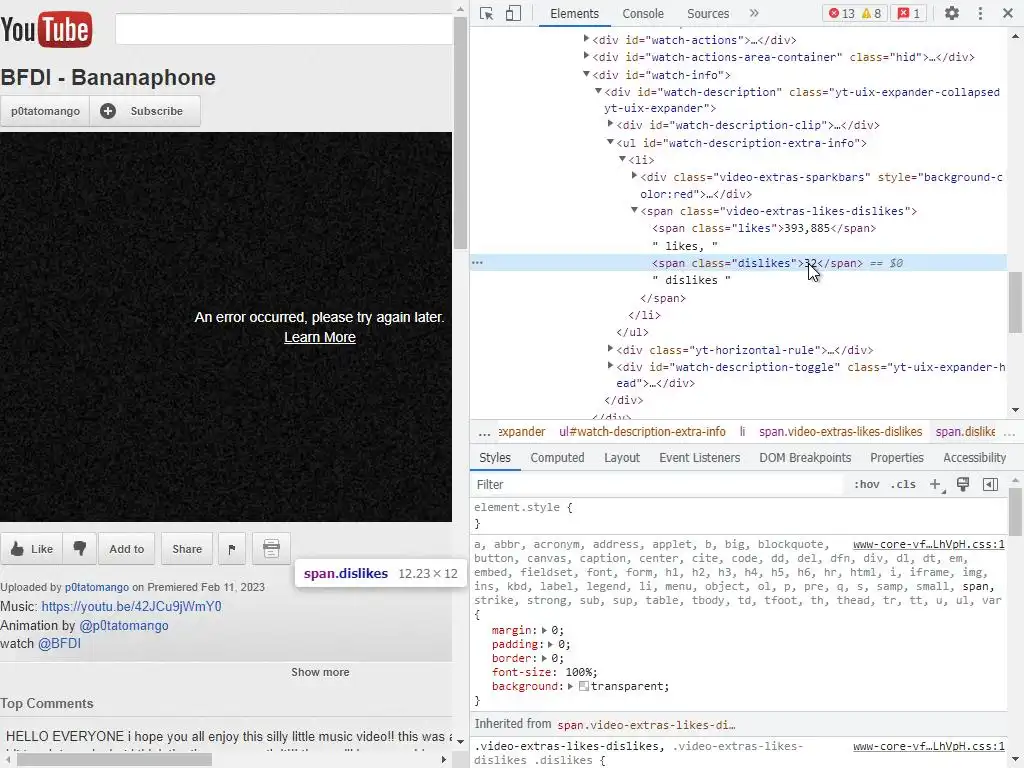The width and height of the screenshot is (1024, 768).
Task: Expand the yt-horizontal-rule div node
Action: click(611, 349)
